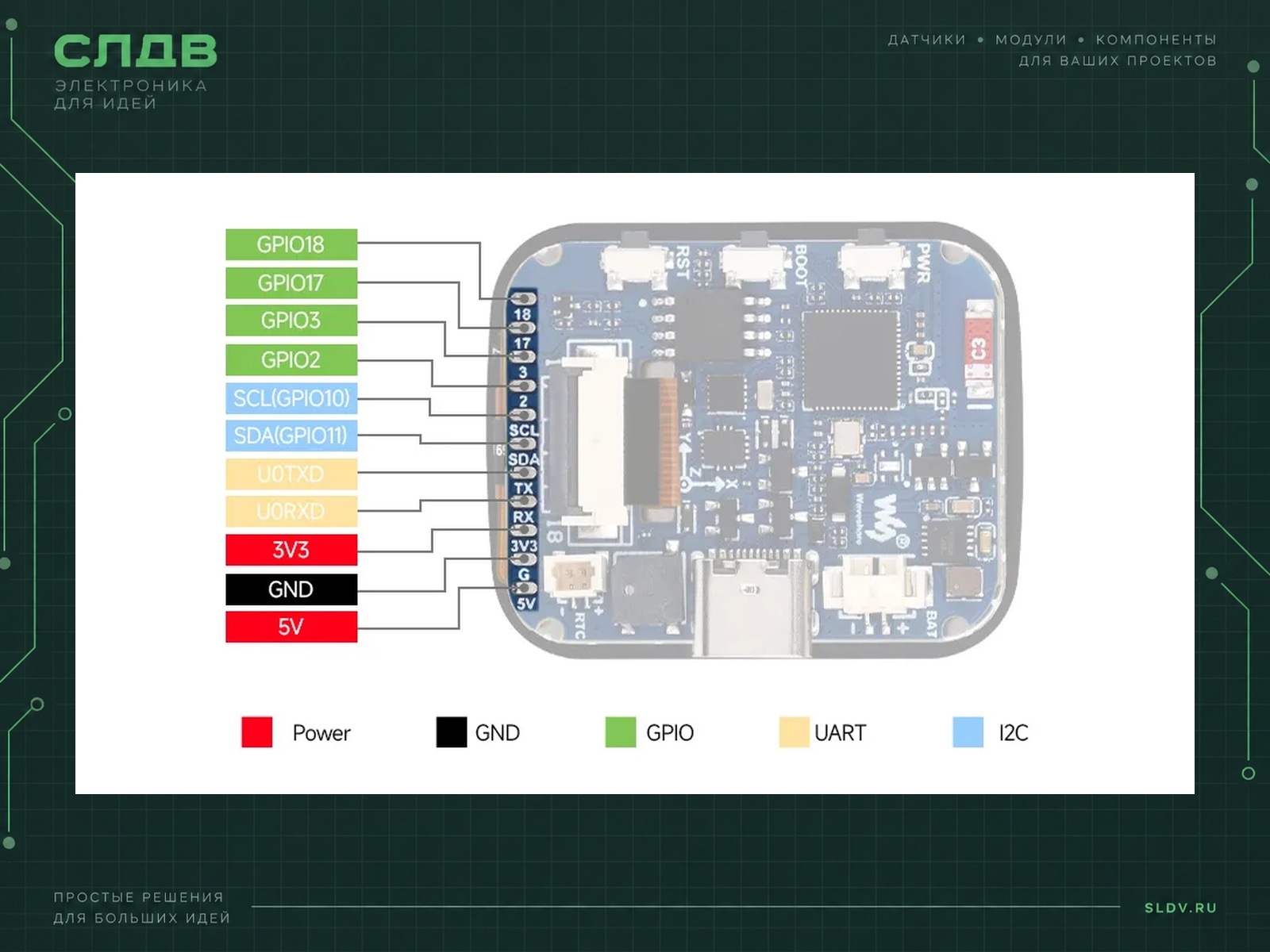Click the ДАТЧИКИ header text

pyautogui.click(x=926, y=40)
